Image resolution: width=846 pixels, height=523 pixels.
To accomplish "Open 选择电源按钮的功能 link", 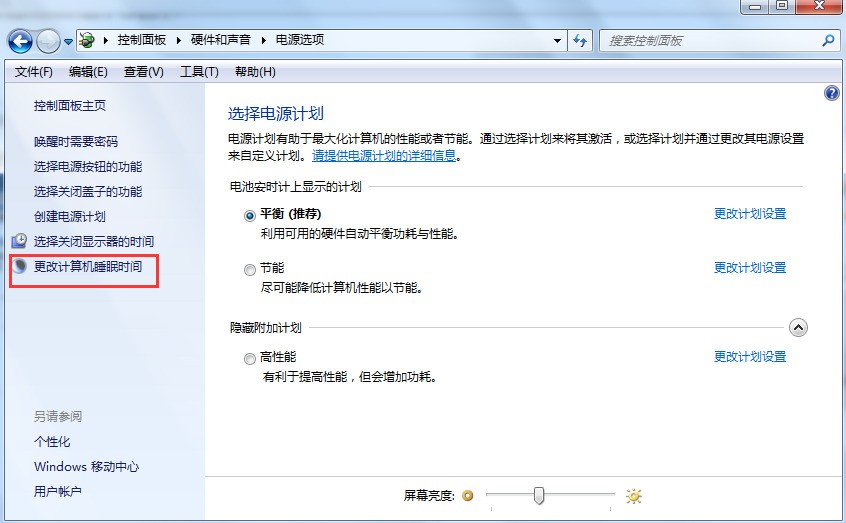I will 88,167.
